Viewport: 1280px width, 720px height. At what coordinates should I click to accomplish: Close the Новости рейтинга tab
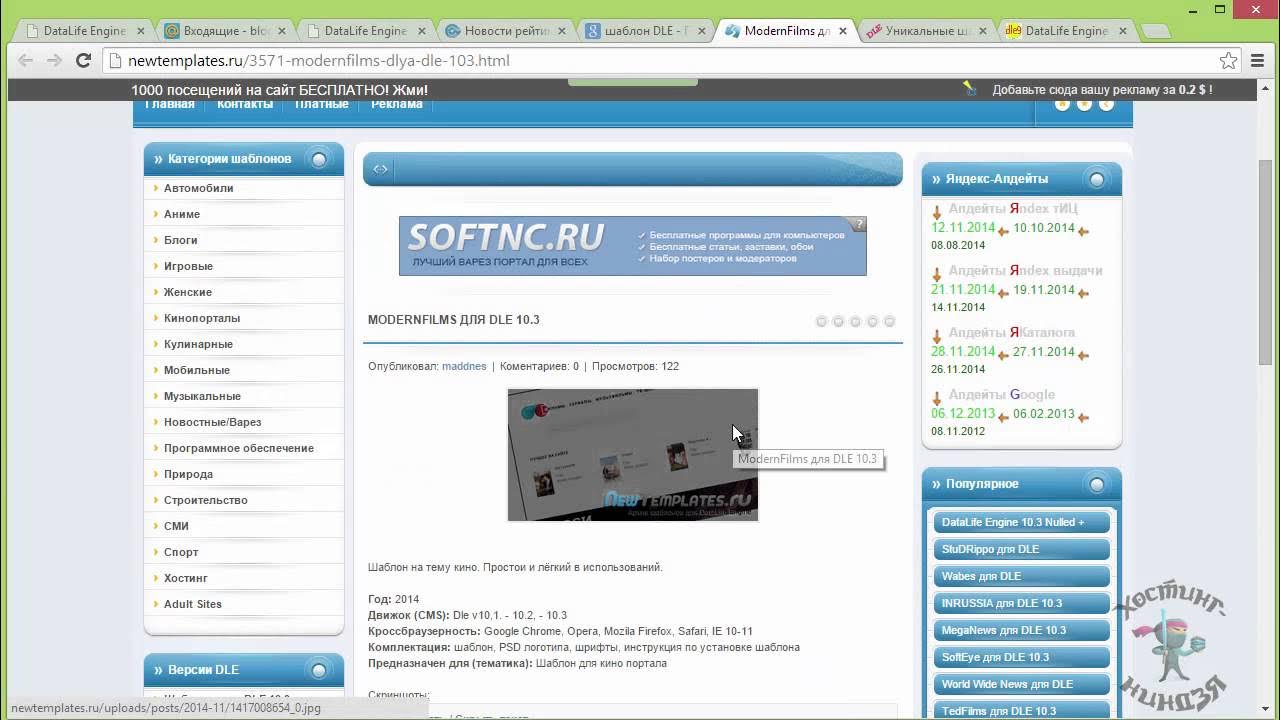click(562, 31)
